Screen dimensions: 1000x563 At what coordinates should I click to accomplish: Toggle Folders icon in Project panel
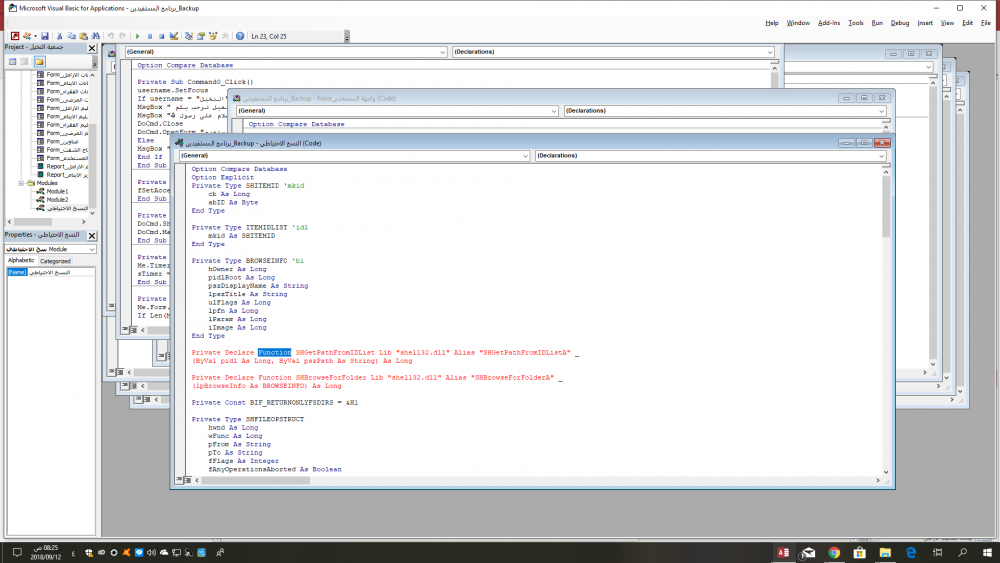(40, 62)
